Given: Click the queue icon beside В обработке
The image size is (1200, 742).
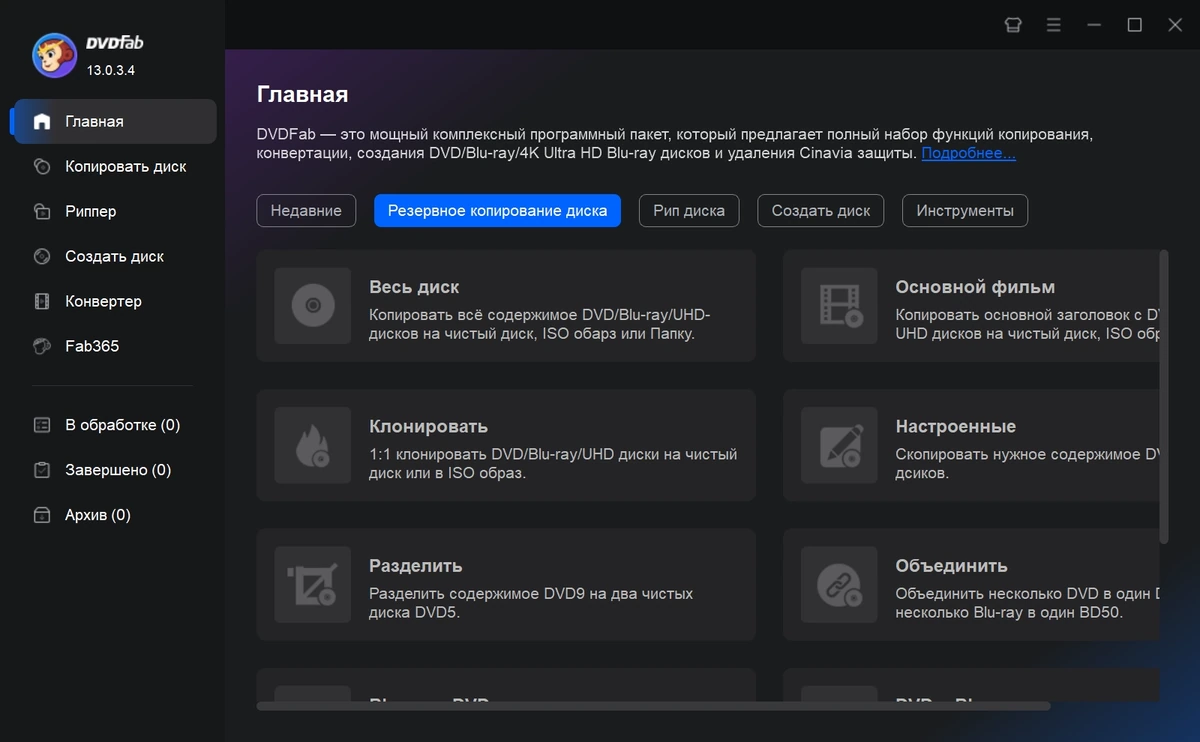Looking at the screenshot, I should pyautogui.click(x=42, y=425).
